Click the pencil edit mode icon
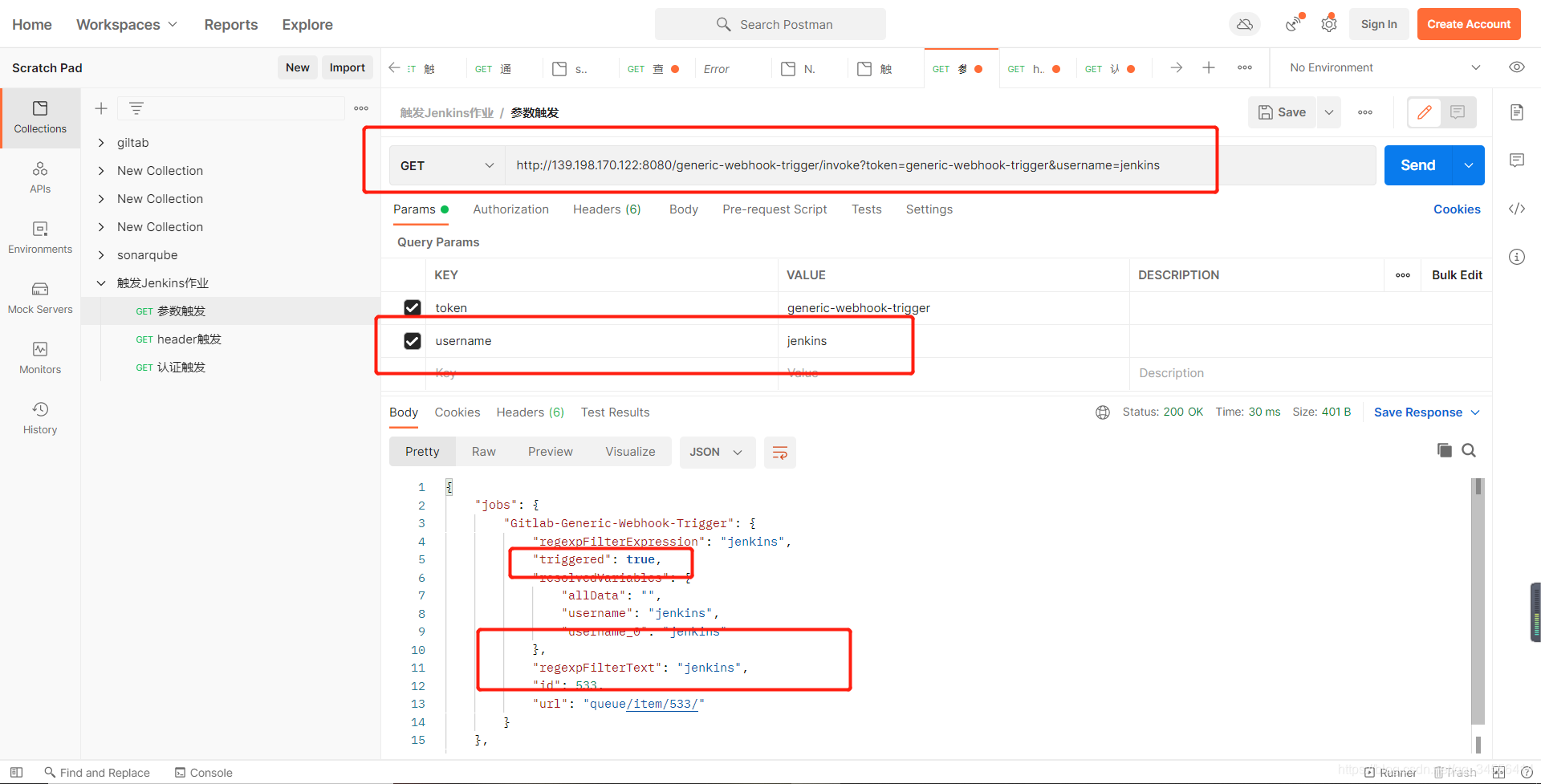This screenshot has height=784, width=1541. point(1425,112)
